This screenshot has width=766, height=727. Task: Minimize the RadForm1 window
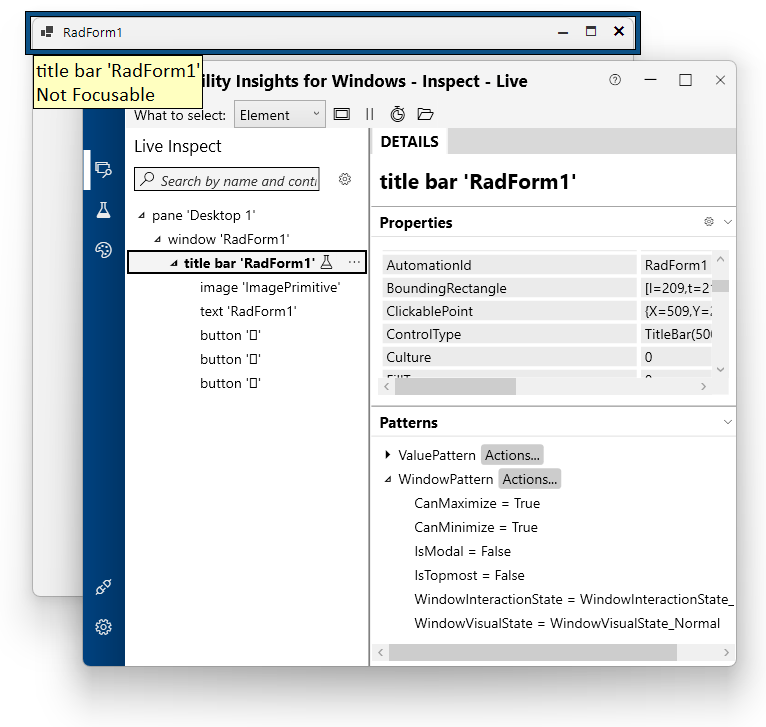pos(563,32)
